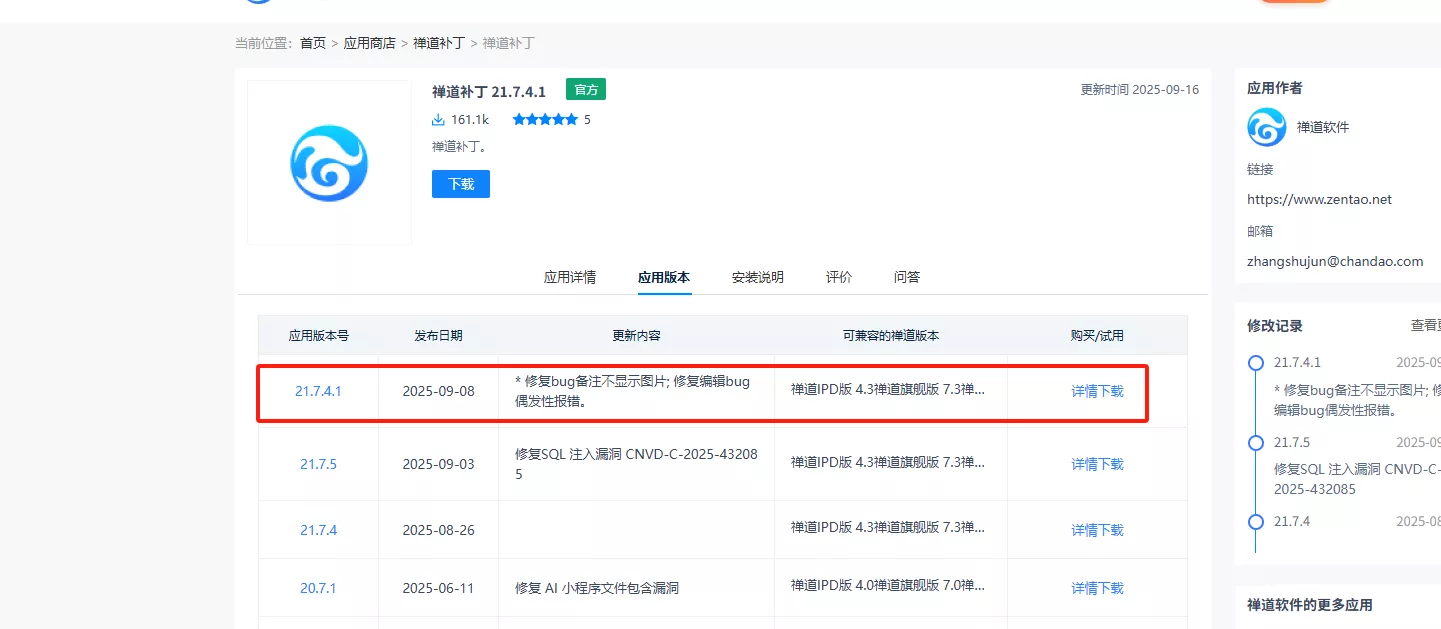Click 详情下载 for version 21.7.4.1
This screenshot has height=629, width=1441.
coord(1097,391)
